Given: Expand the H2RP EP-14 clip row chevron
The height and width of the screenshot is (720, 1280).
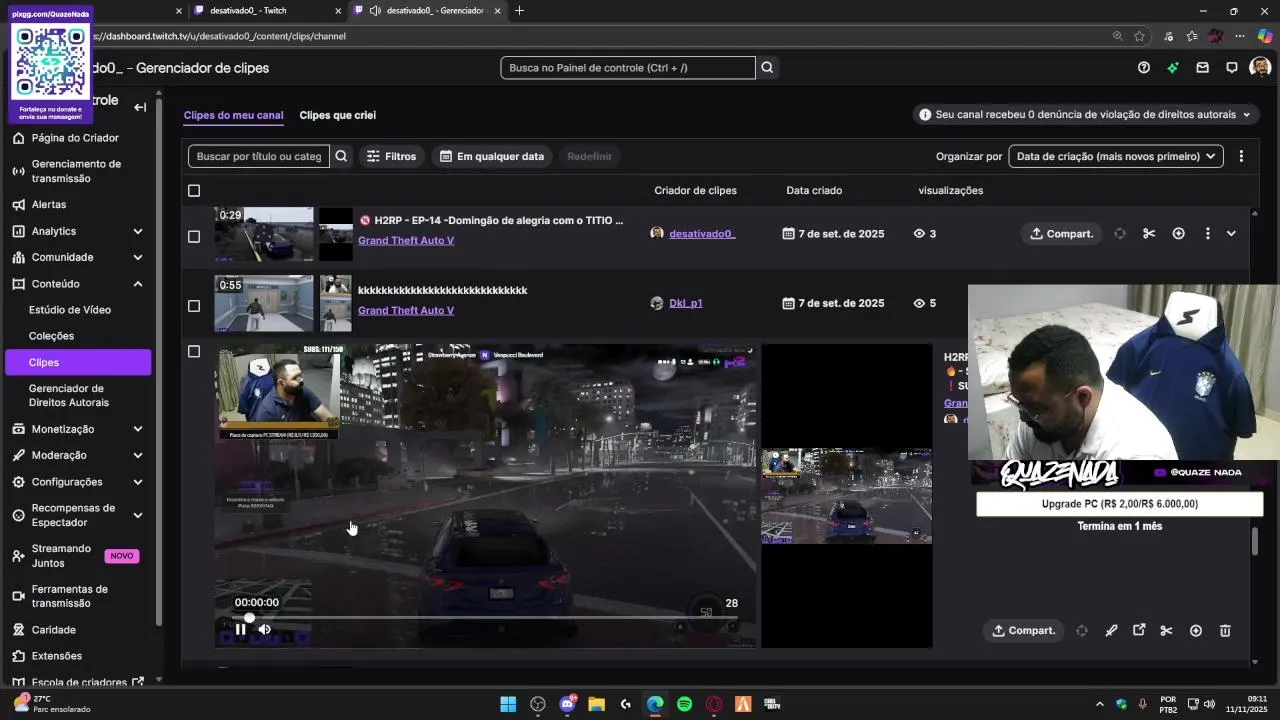Looking at the screenshot, I should pyautogui.click(x=1231, y=234).
